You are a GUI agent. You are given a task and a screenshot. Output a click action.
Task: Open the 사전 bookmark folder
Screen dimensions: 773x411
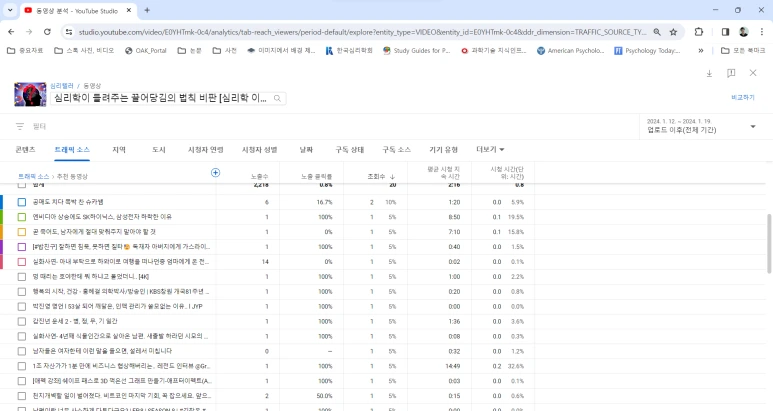point(225,50)
